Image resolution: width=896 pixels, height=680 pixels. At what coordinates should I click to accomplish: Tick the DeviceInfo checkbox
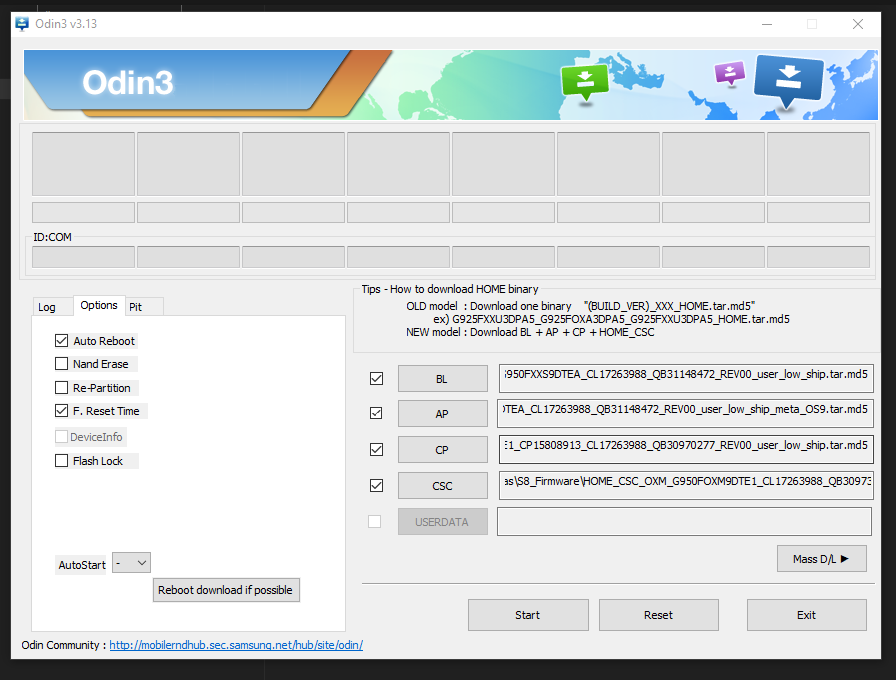pos(62,437)
